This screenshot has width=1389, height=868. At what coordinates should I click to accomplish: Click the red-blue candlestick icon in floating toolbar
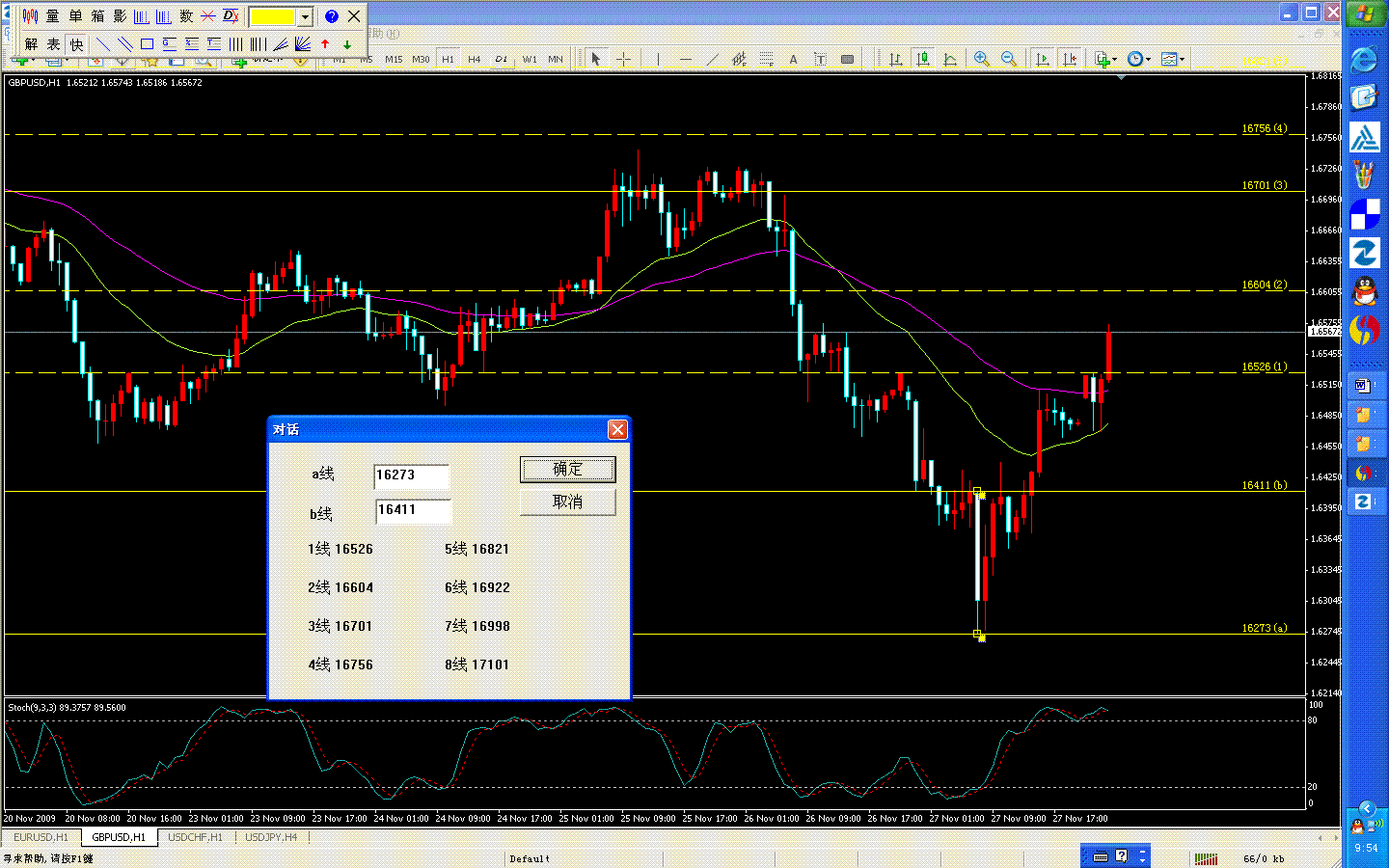(x=31, y=16)
